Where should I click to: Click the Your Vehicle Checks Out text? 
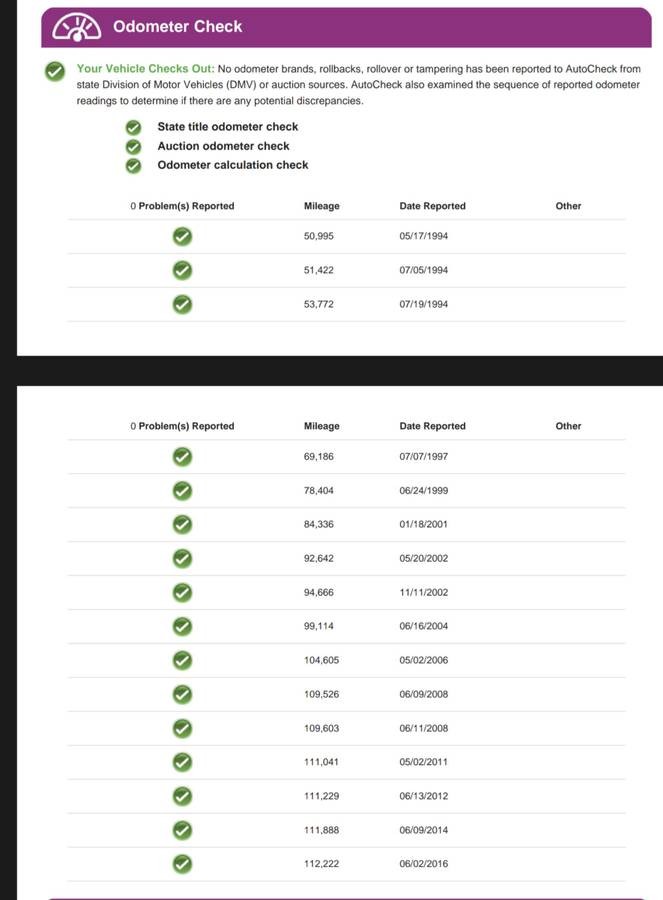pyautogui.click(x=145, y=69)
